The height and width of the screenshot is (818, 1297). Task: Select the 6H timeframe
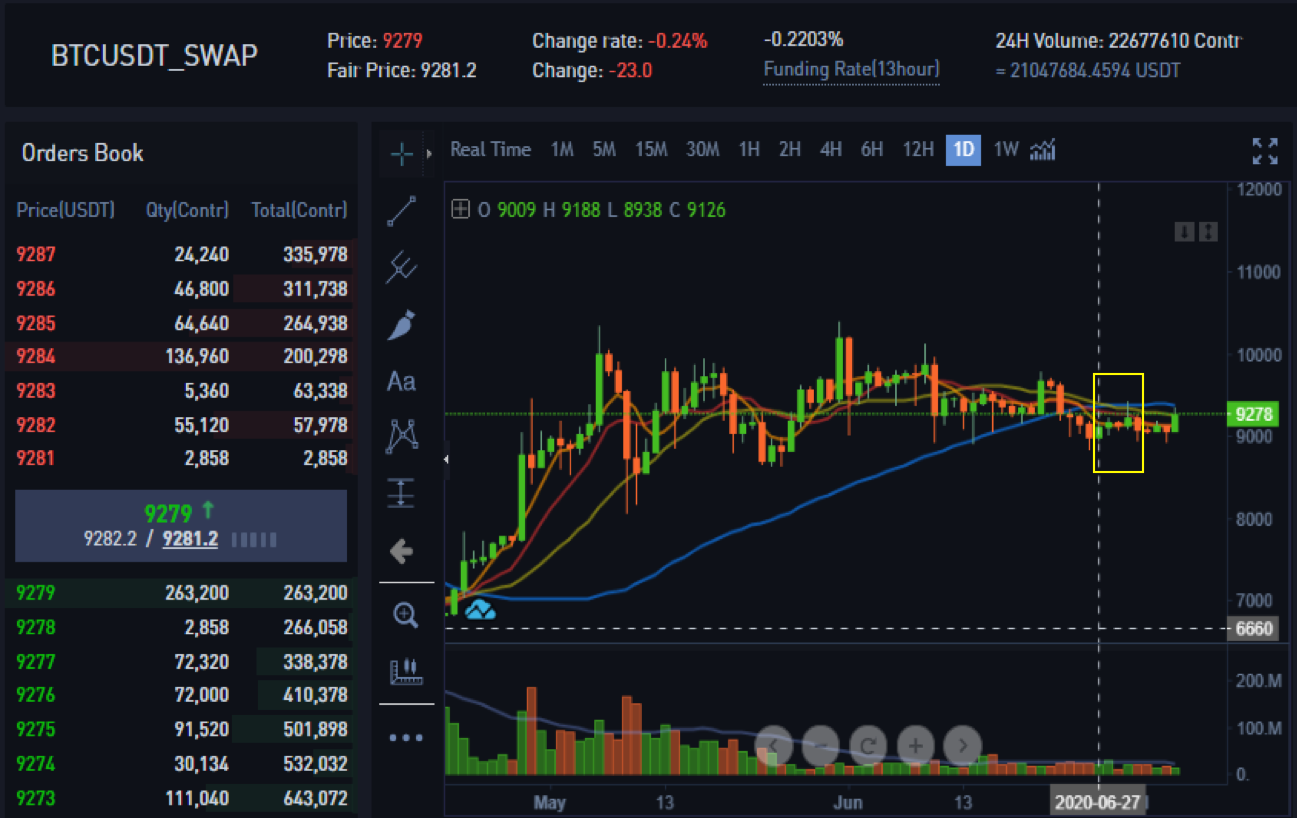pyautogui.click(x=872, y=150)
